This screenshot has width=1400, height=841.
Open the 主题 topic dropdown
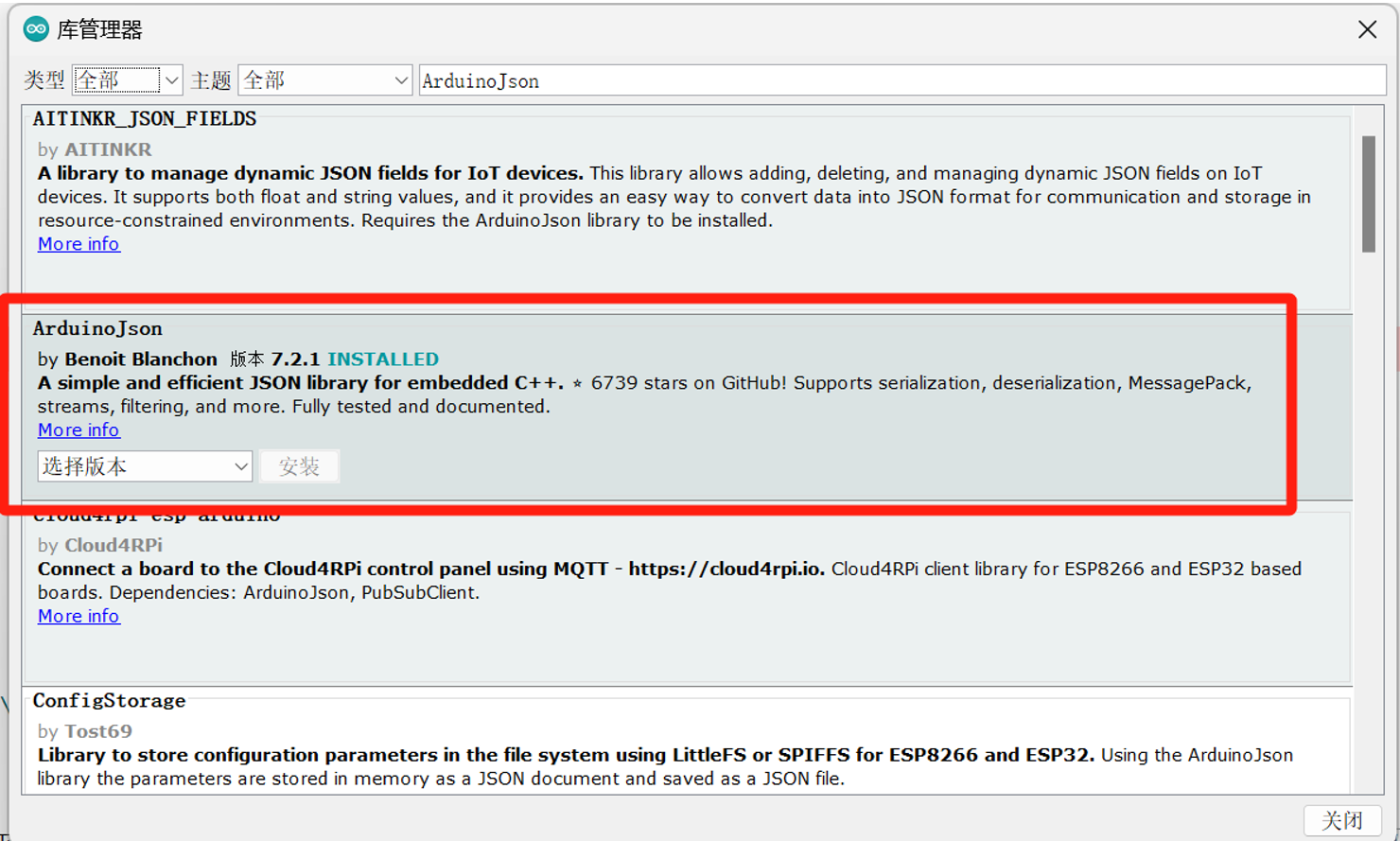click(324, 80)
